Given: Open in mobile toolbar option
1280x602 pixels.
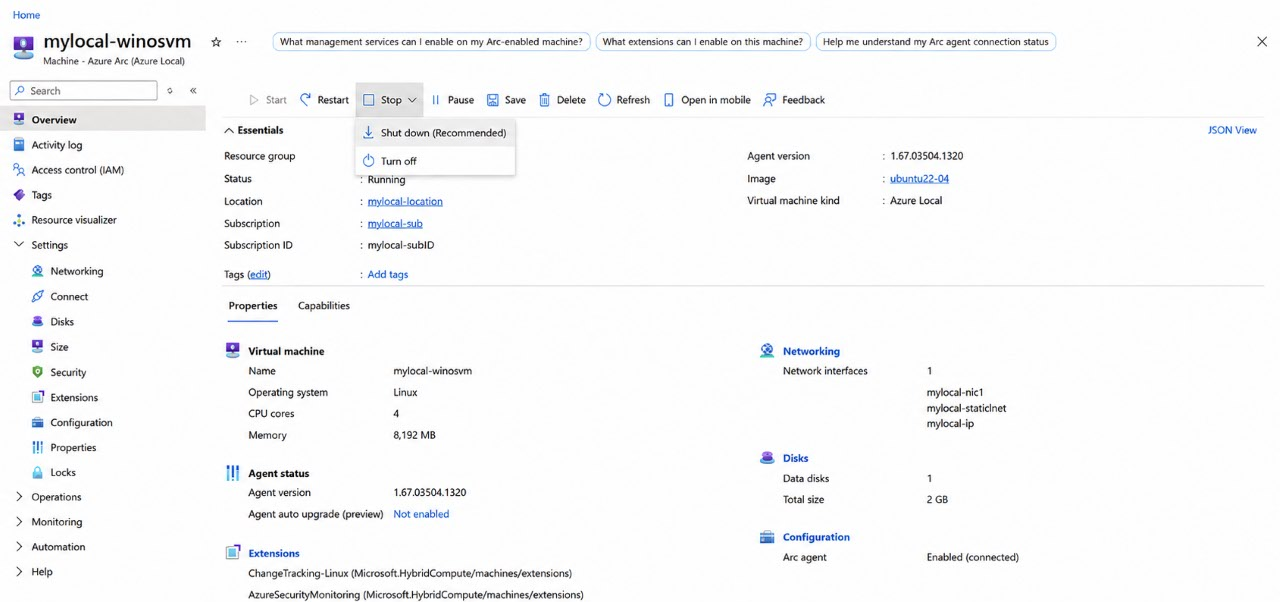Looking at the screenshot, I should click(706, 100).
